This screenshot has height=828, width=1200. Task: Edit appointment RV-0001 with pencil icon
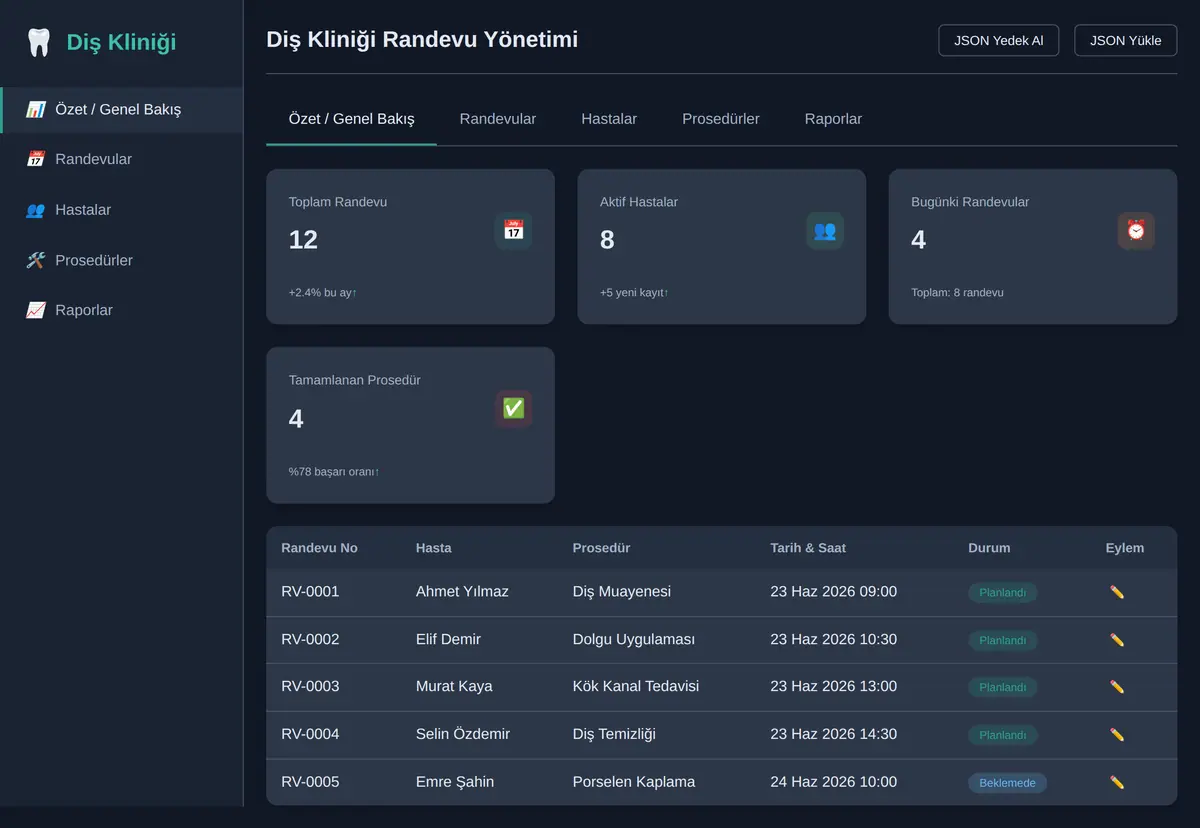[x=1117, y=592]
